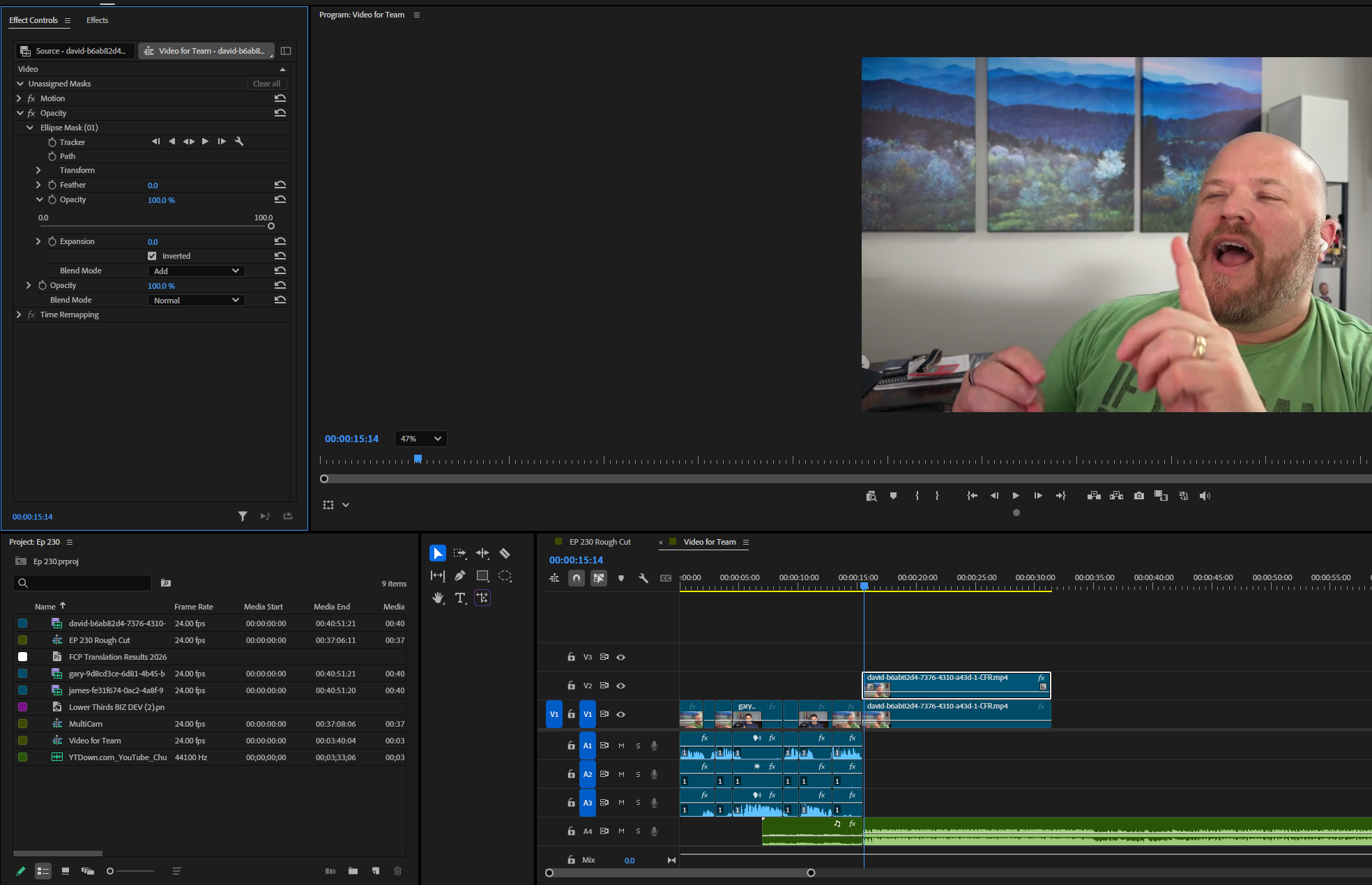Open the 47% zoom level dropdown
1372x885 pixels.
(x=420, y=439)
